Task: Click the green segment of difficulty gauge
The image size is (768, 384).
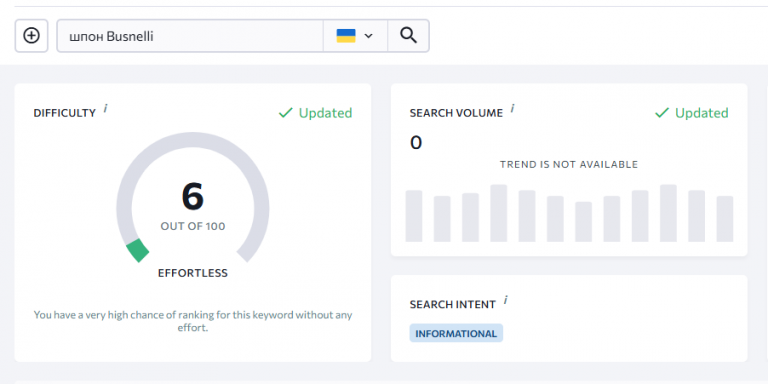Action: (x=138, y=250)
